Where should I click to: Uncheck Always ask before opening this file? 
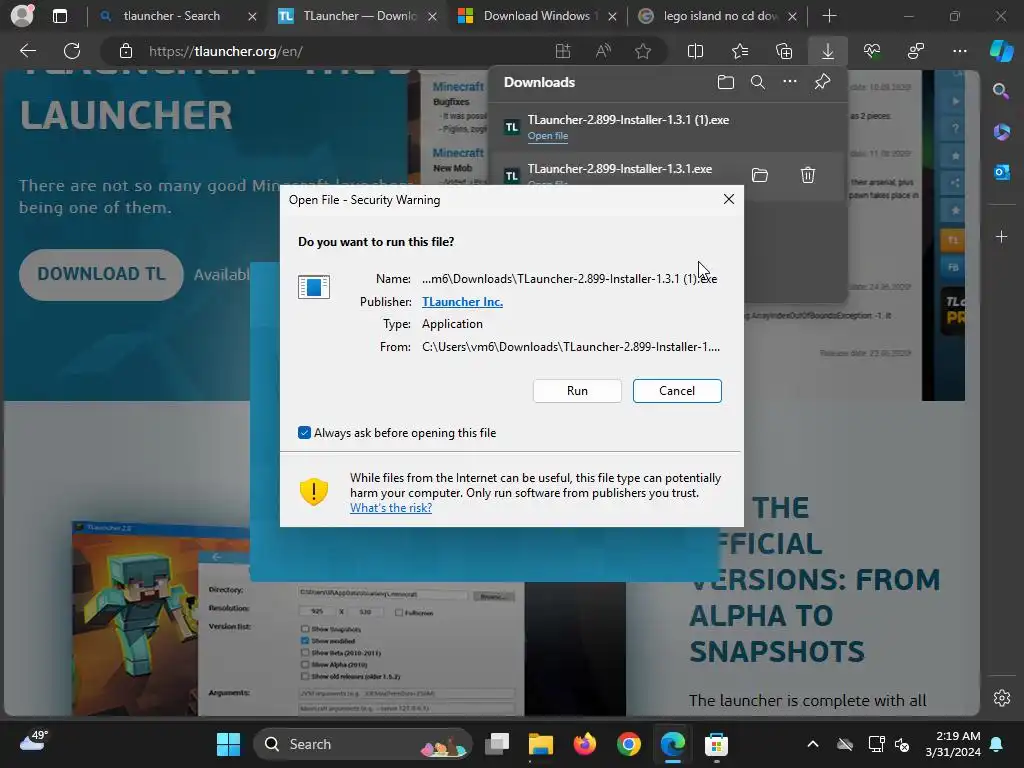coord(304,433)
